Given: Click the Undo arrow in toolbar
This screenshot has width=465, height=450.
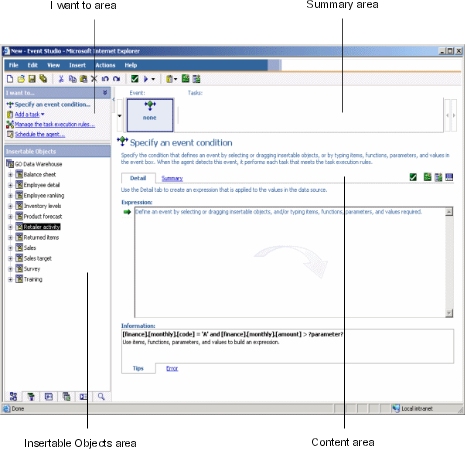Looking at the screenshot, I should coord(105,79).
